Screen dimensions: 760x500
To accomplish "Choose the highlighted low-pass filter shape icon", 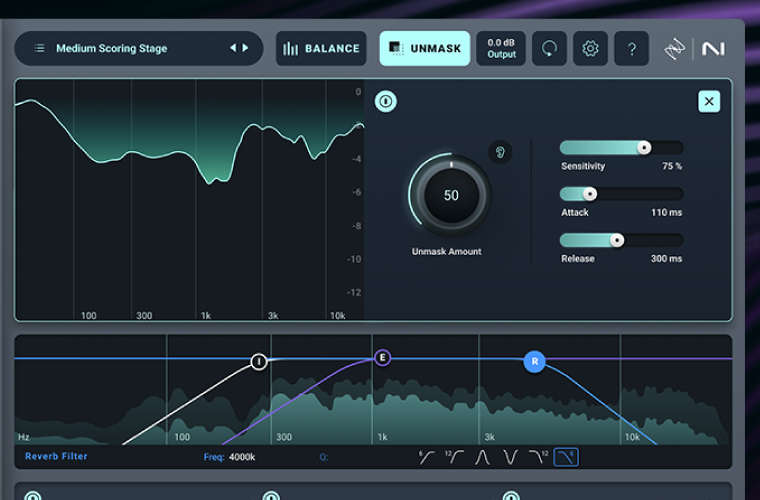I will 566,457.
